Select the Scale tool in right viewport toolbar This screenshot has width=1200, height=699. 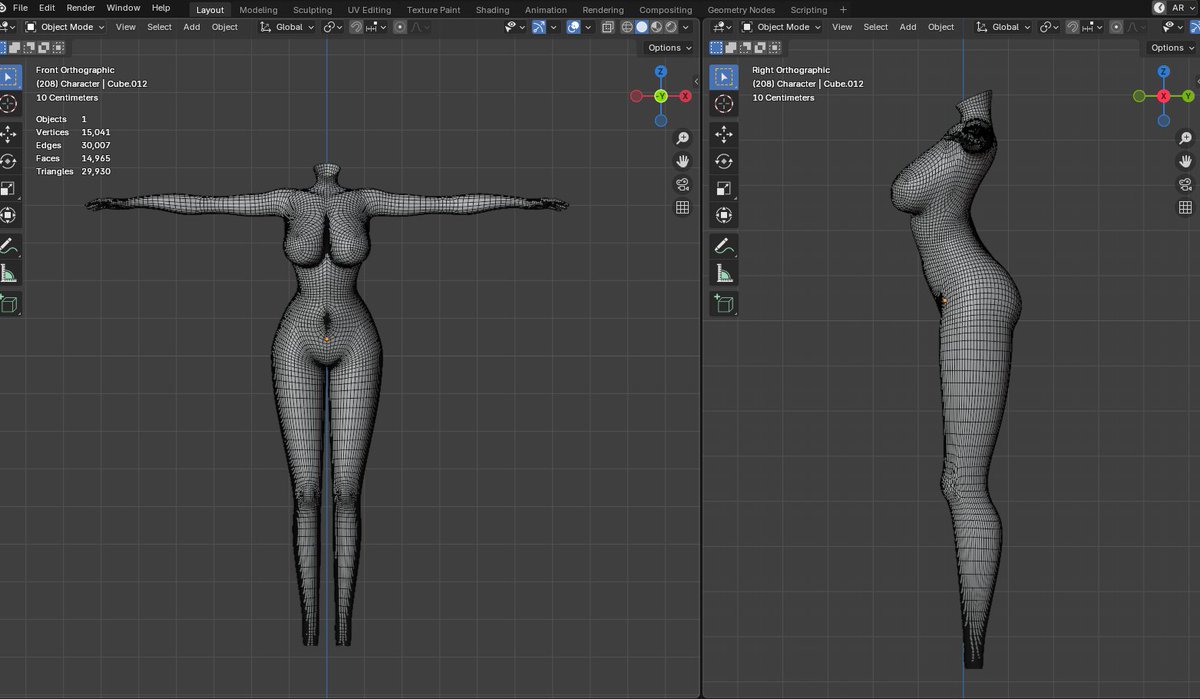pos(724,188)
